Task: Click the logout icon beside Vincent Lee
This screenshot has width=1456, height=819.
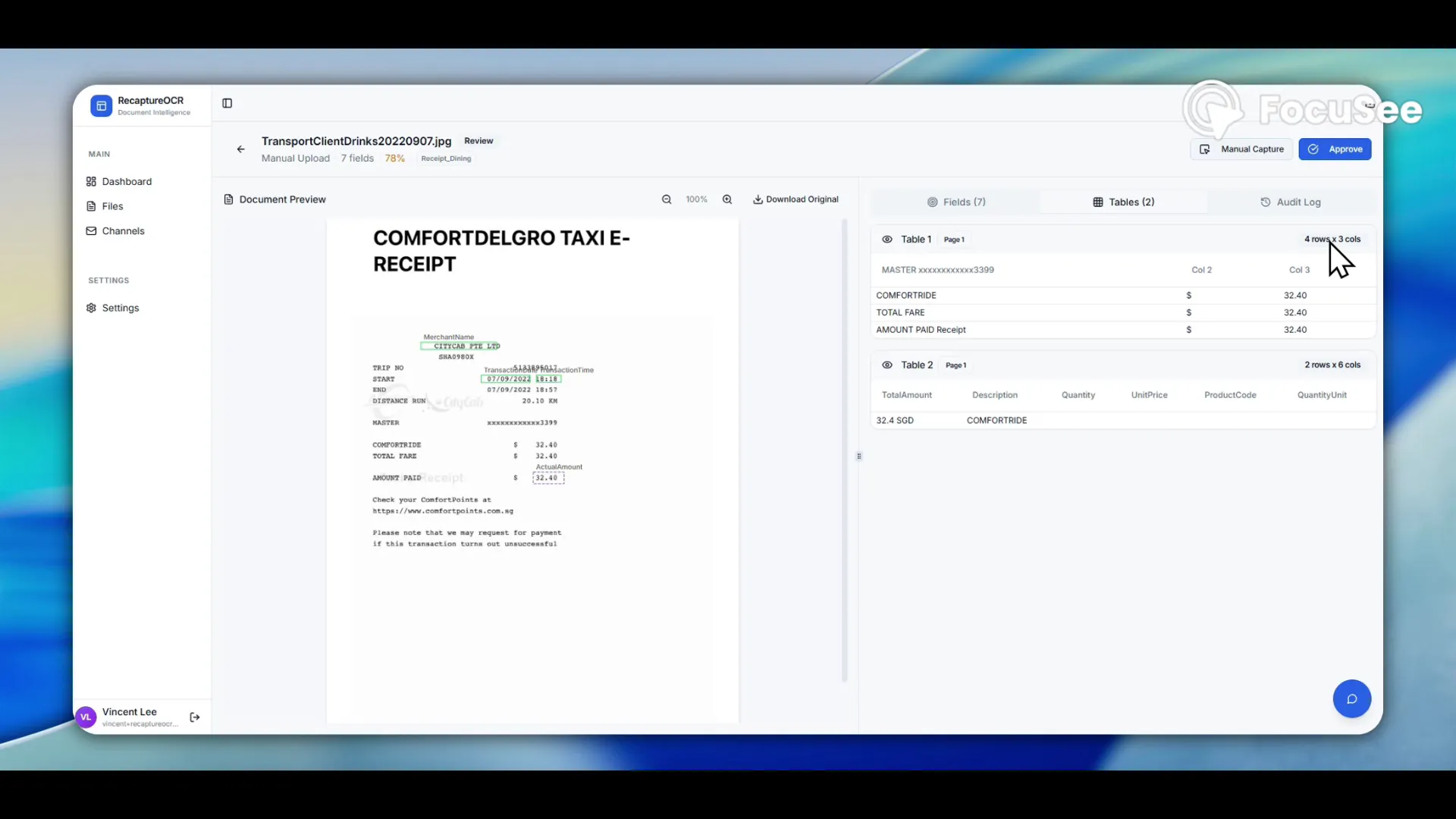Action: 195,717
